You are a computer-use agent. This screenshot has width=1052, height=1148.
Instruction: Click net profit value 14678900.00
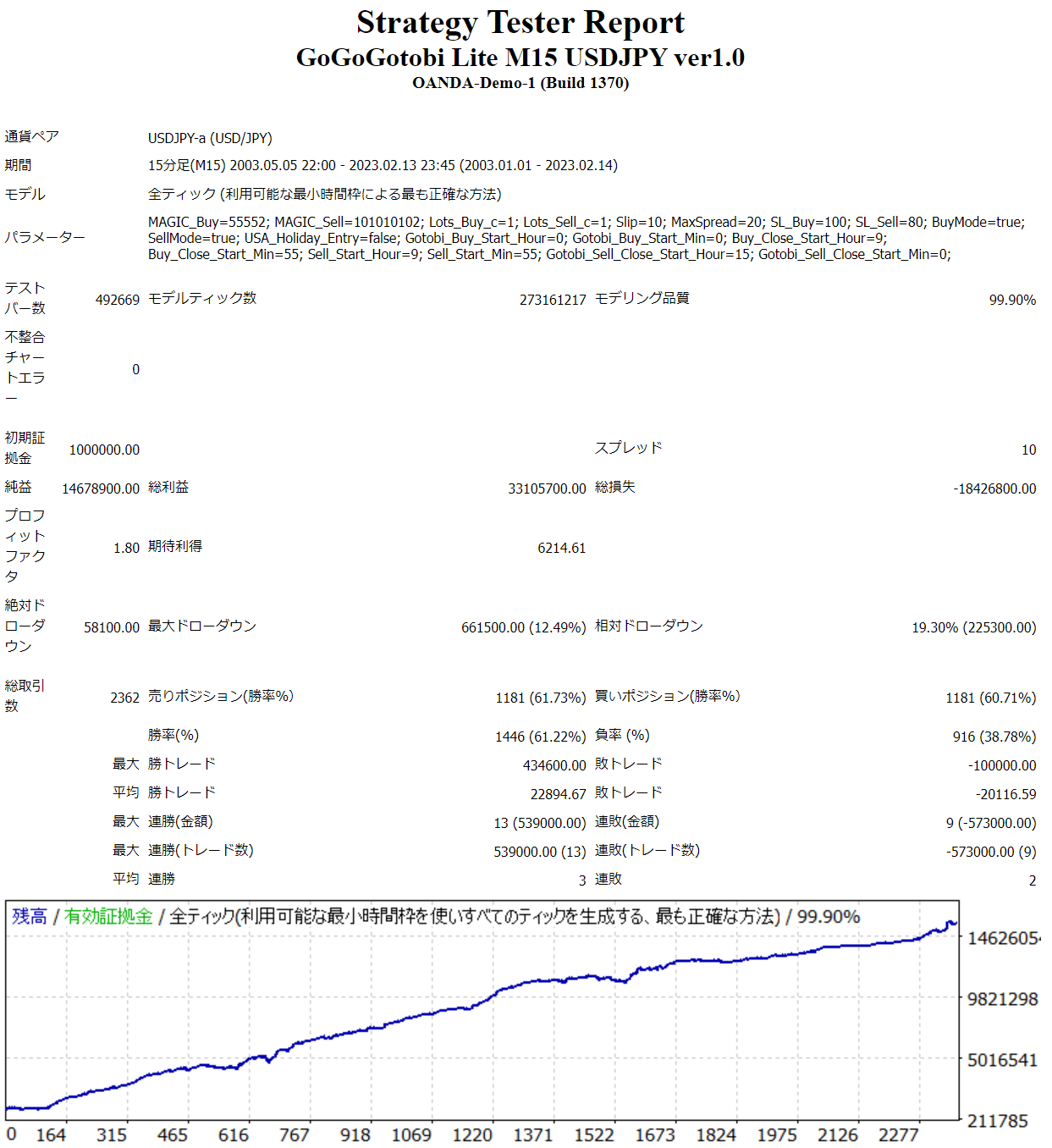101,488
